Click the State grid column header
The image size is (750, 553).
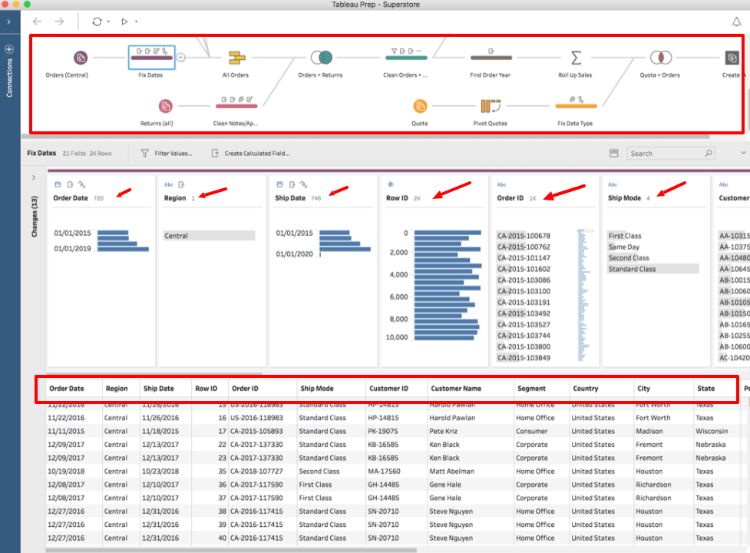(706, 388)
